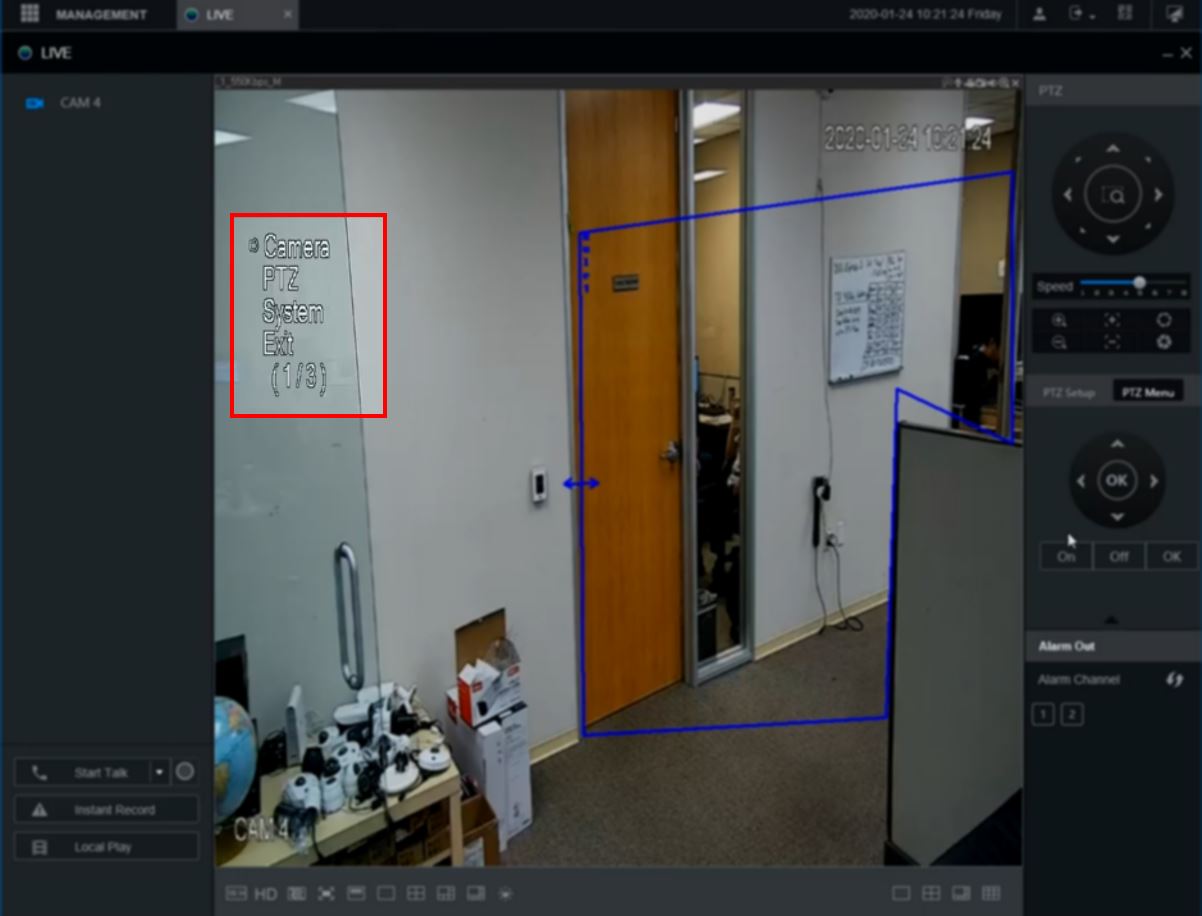Image resolution: width=1202 pixels, height=916 pixels.
Task: Click Start Talk button
Action: pyautogui.click(x=82, y=773)
